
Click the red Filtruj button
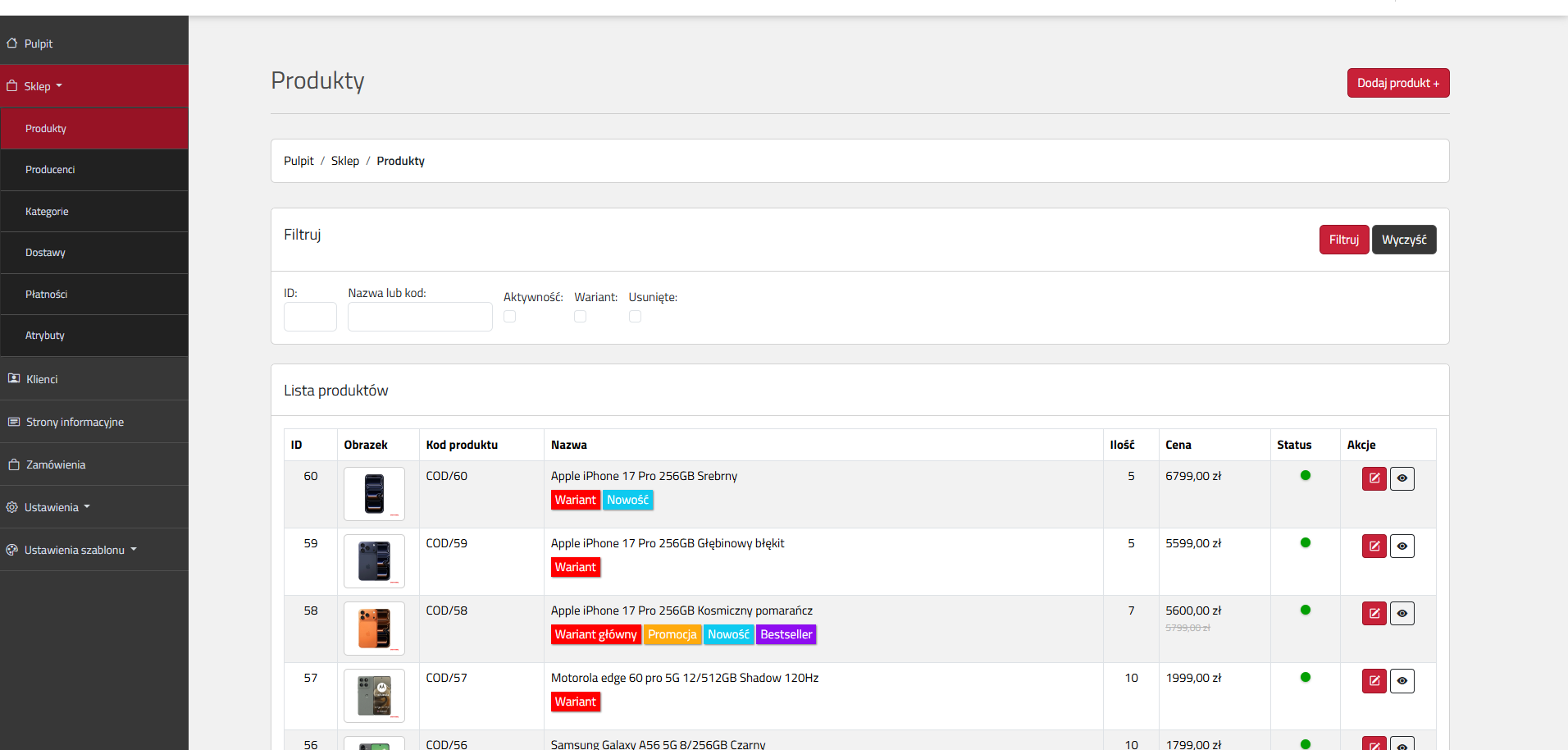pyautogui.click(x=1344, y=240)
